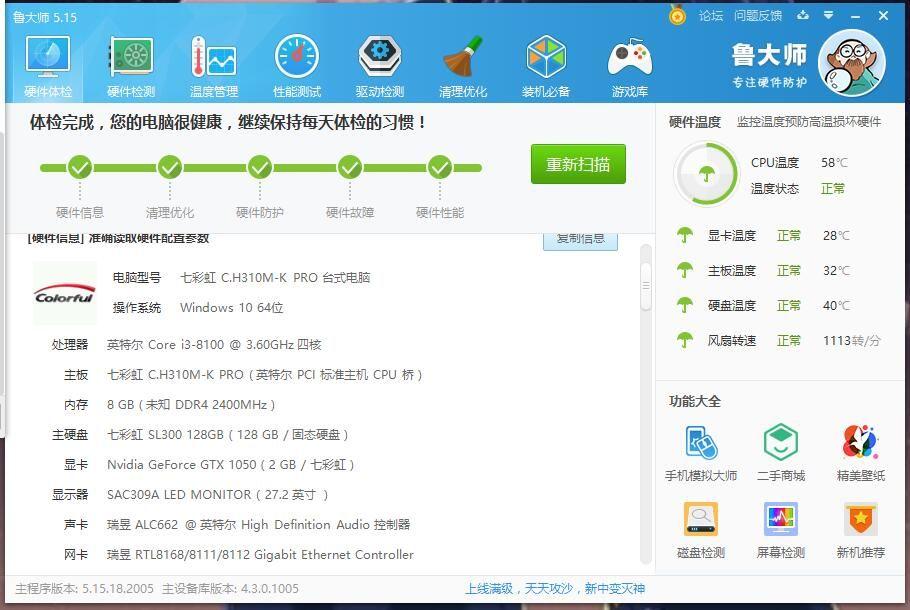The height and width of the screenshot is (610, 910).
Task: Minimize the 鲁大师 window
Action: 855,16
